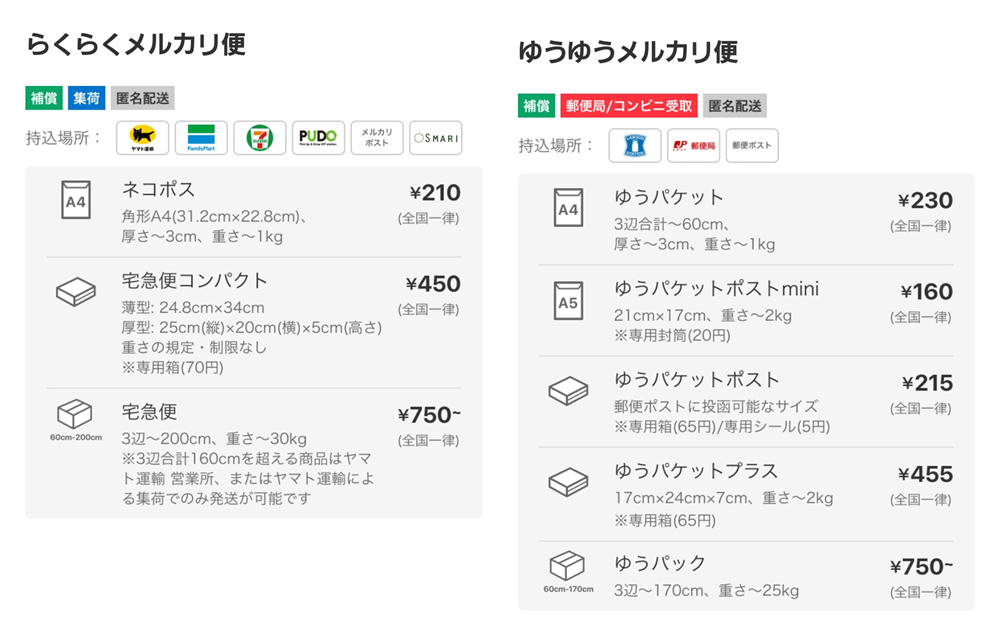The width and height of the screenshot is (1000, 639).
Task: Click the A4 envelope icon beside ネコポス
Action: [75, 200]
